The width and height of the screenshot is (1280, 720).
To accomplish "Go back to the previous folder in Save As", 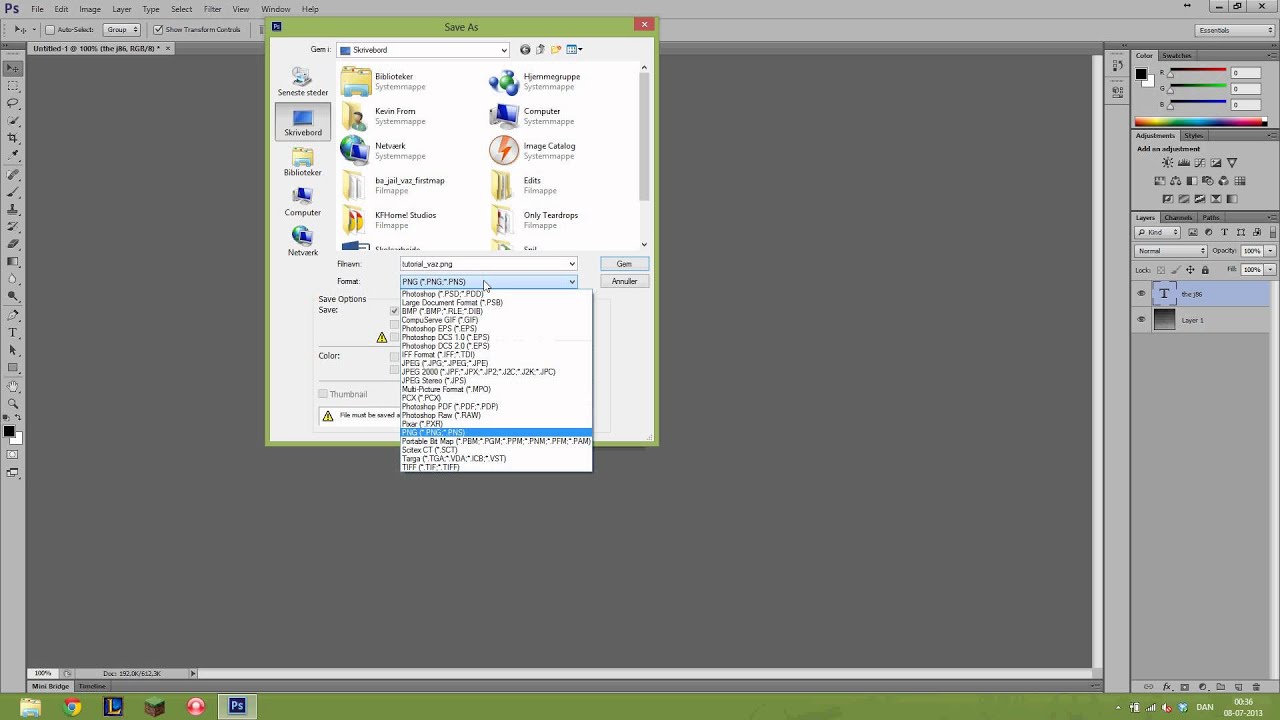I will 525,49.
